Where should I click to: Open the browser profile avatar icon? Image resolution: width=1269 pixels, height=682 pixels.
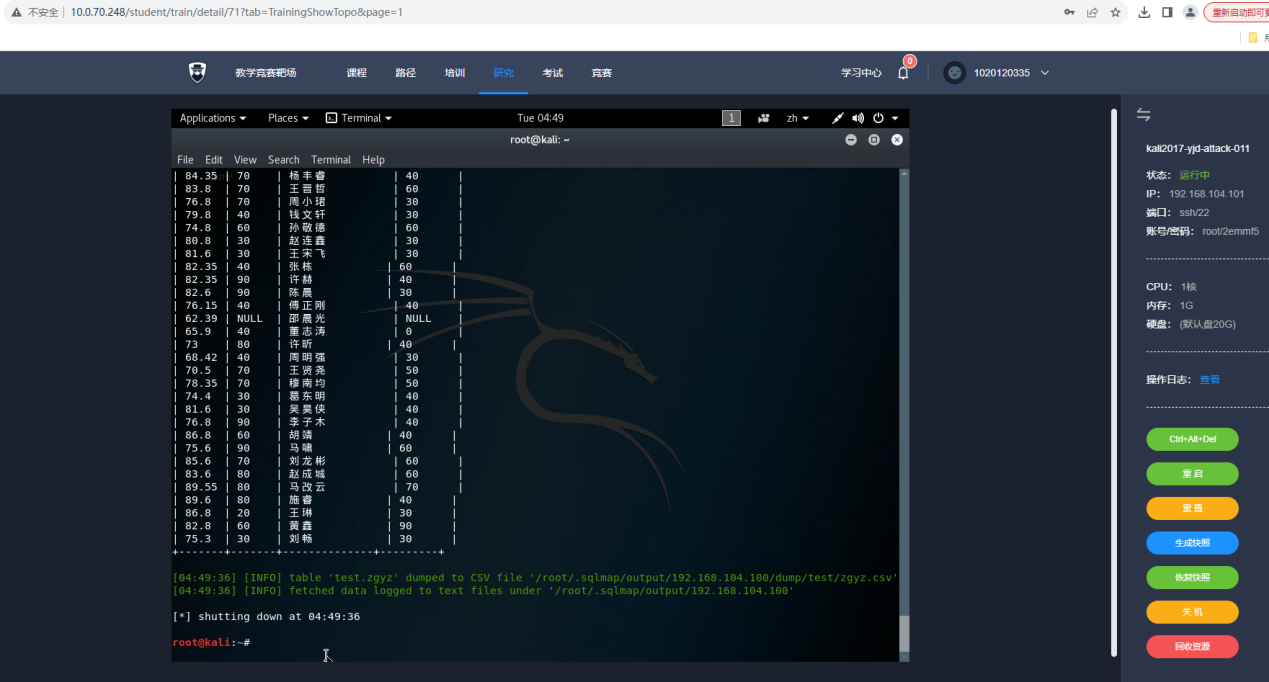coord(1190,12)
